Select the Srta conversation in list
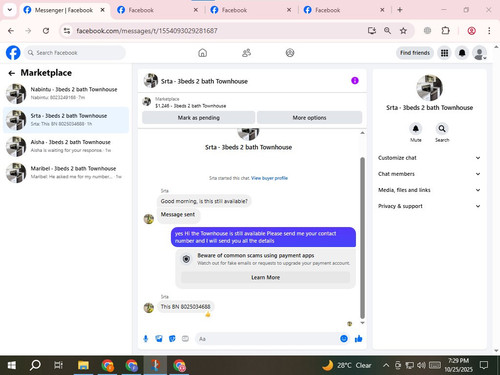This screenshot has height=375, width=500. [66, 120]
